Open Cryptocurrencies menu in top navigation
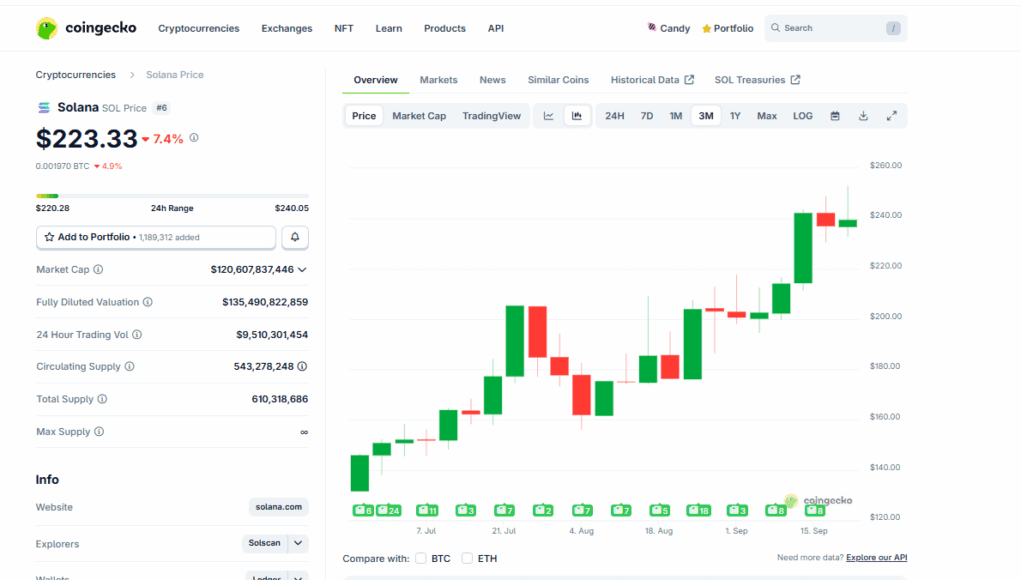This screenshot has height=580, width=1021. 199,29
